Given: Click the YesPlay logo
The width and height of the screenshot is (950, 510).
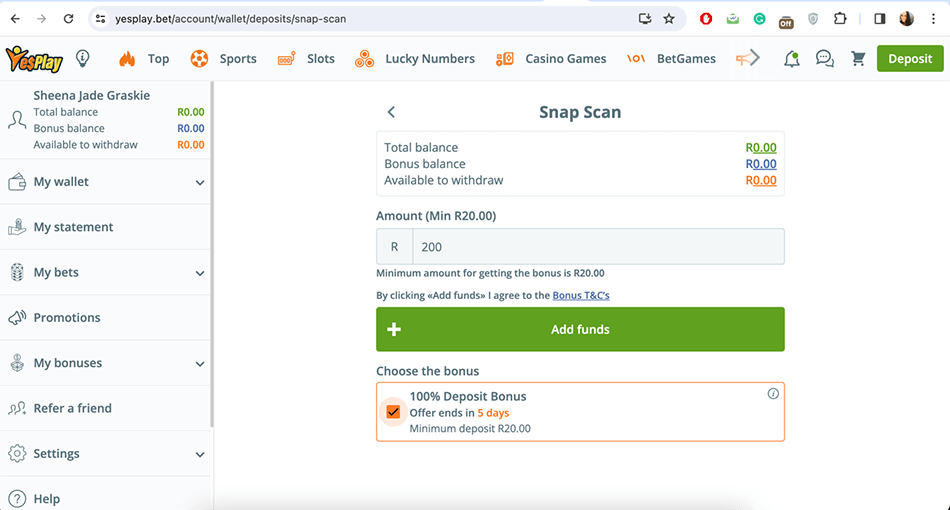Looking at the screenshot, I should [x=34, y=60].
